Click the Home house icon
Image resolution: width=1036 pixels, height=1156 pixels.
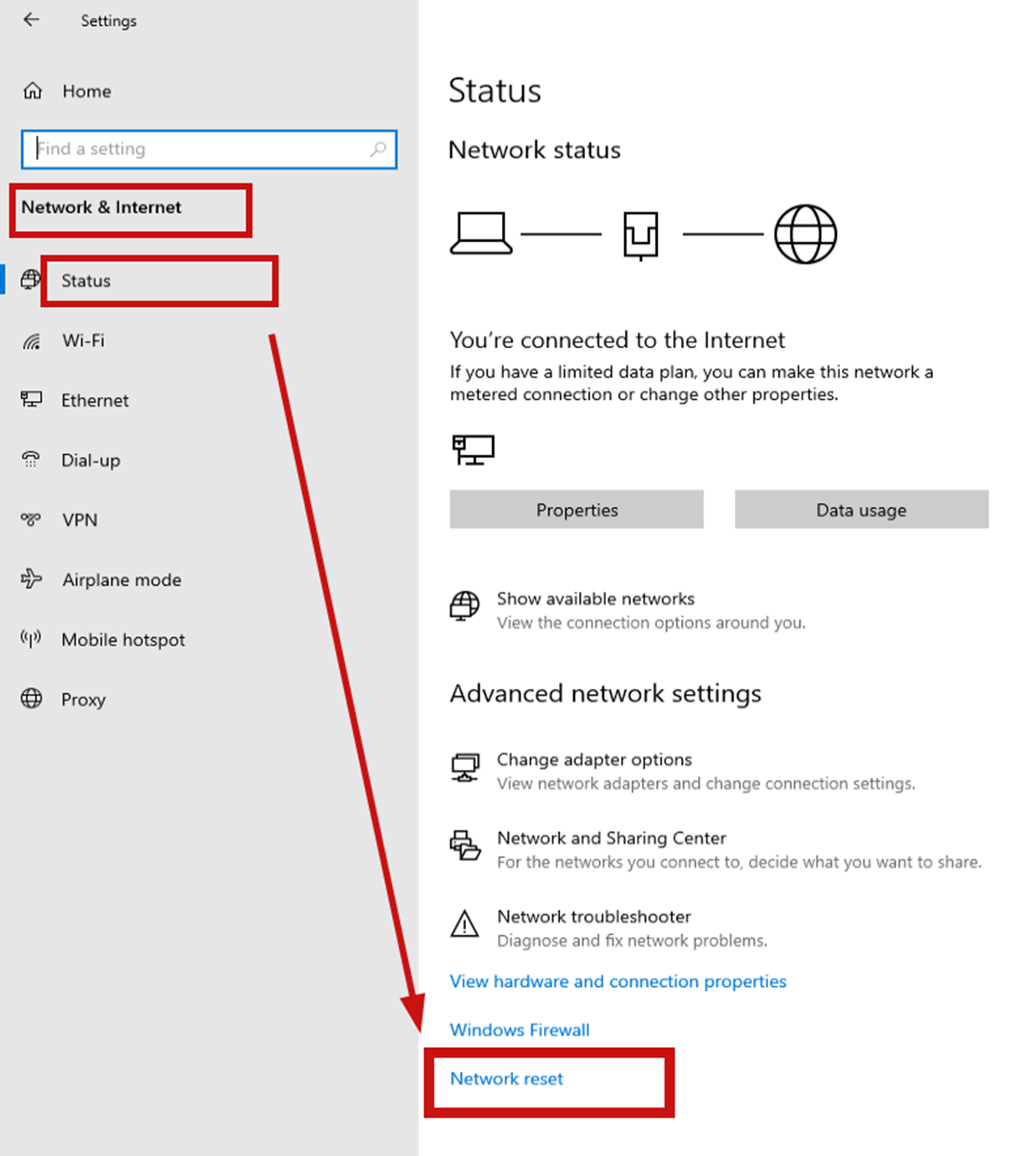pyautogui.click(x=33, y=90)
